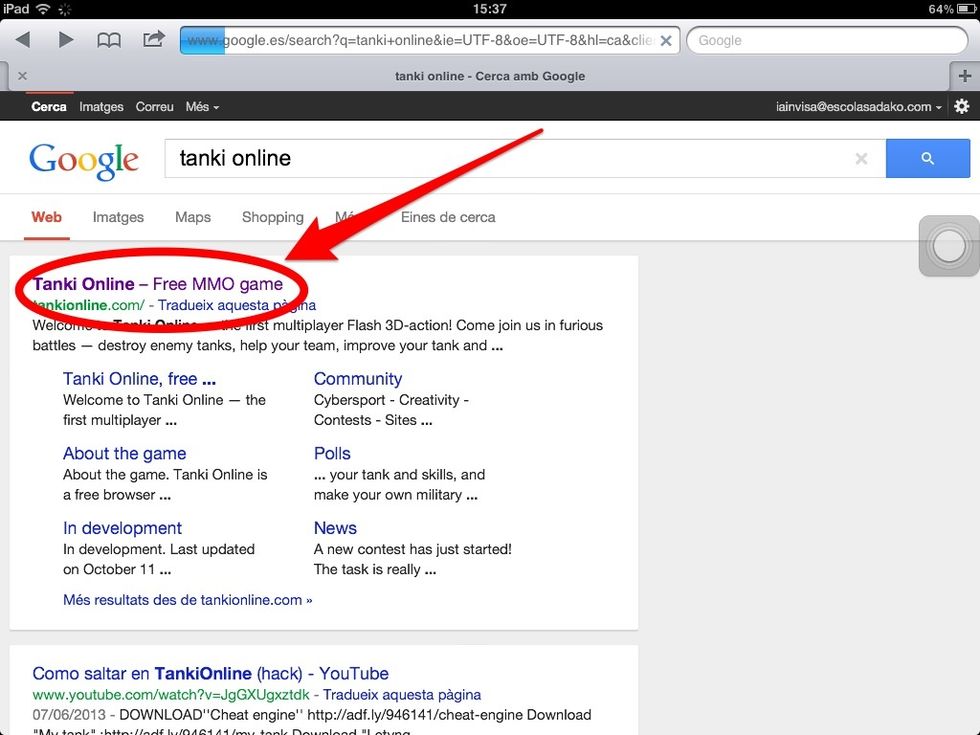Viewport: 980px width, 735px height.
Task: Click Eines de cerca
Action: tap(448, 217)
